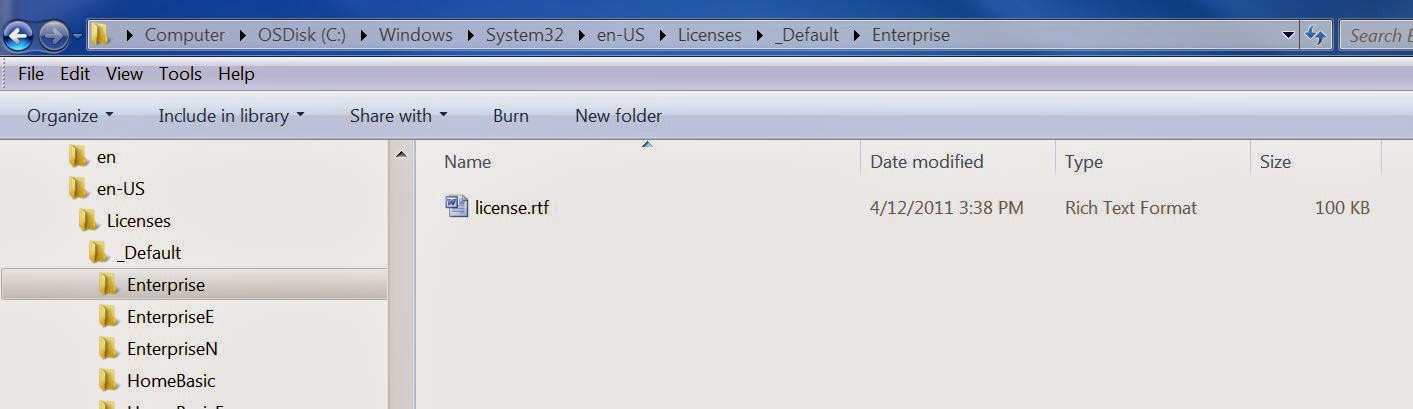Image resolution: width=1413 pixels, height=409 pixels.
Task: Click the Forward navigation arrow button
Action: pyautogui.click(x=53, y=37)
